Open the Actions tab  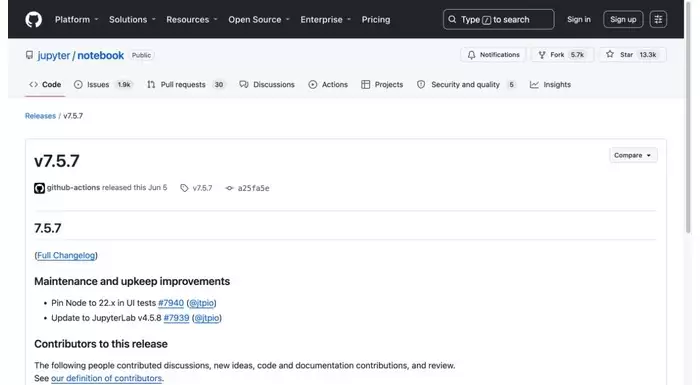click(x=328, y=84)
